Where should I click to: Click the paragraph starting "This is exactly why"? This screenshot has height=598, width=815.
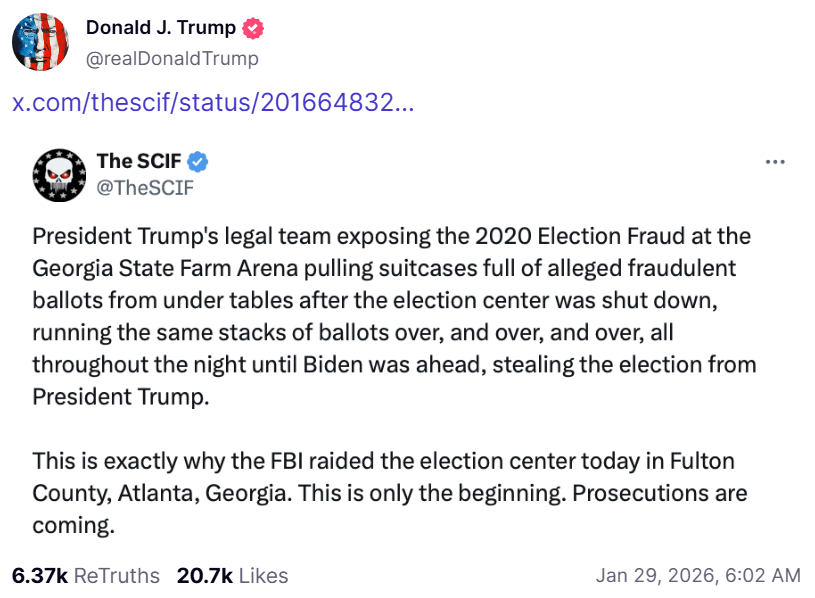390,493
